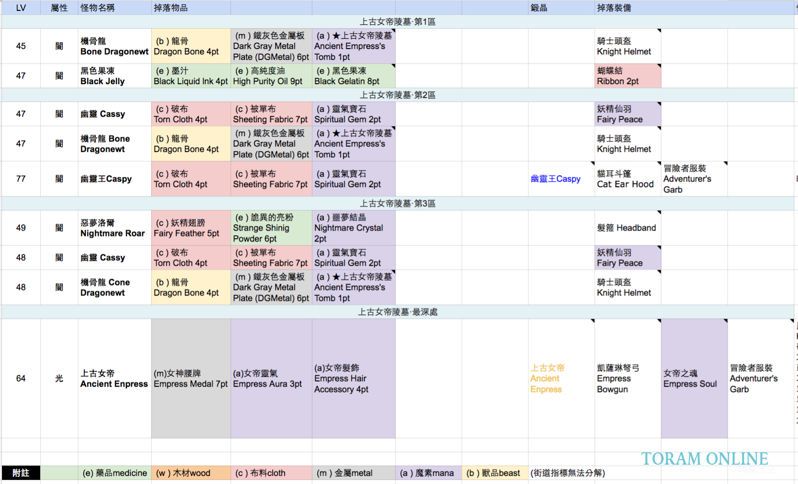Screen dimensions: 798x484
Task: Select Adventurer's Garb in the Caspy row
Action: (x=694, y=179)
